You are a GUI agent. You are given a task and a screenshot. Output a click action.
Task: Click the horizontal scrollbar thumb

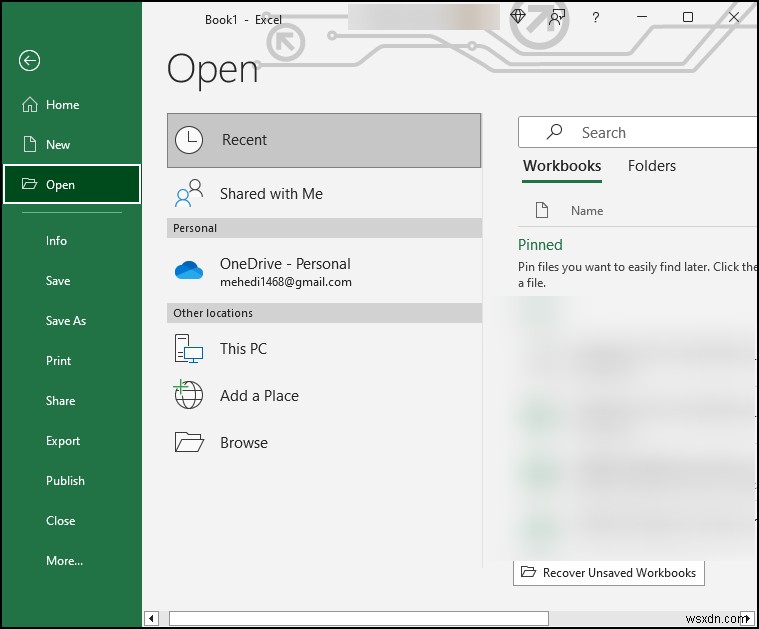(x=359, y=618)
